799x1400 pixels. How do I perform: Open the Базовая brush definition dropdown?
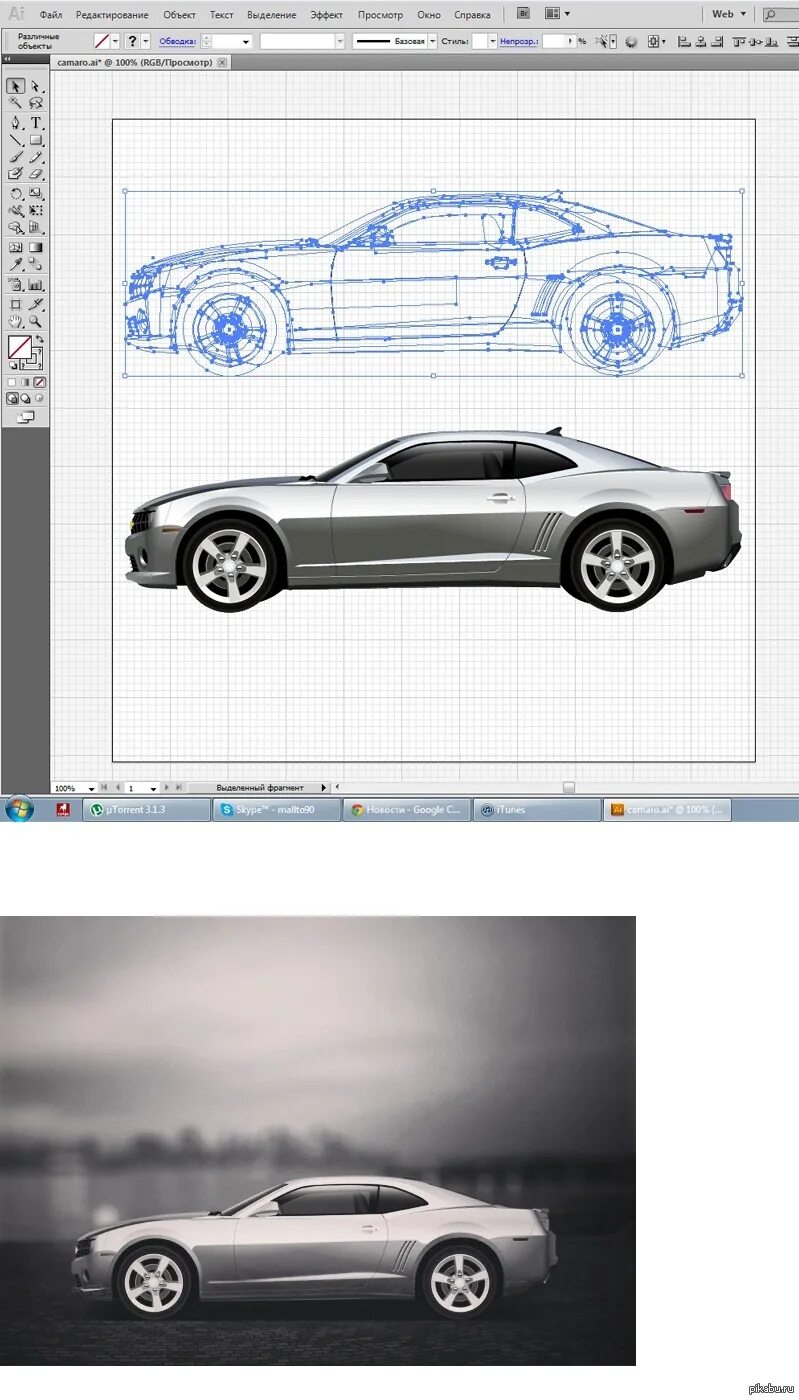pos(432,42)
